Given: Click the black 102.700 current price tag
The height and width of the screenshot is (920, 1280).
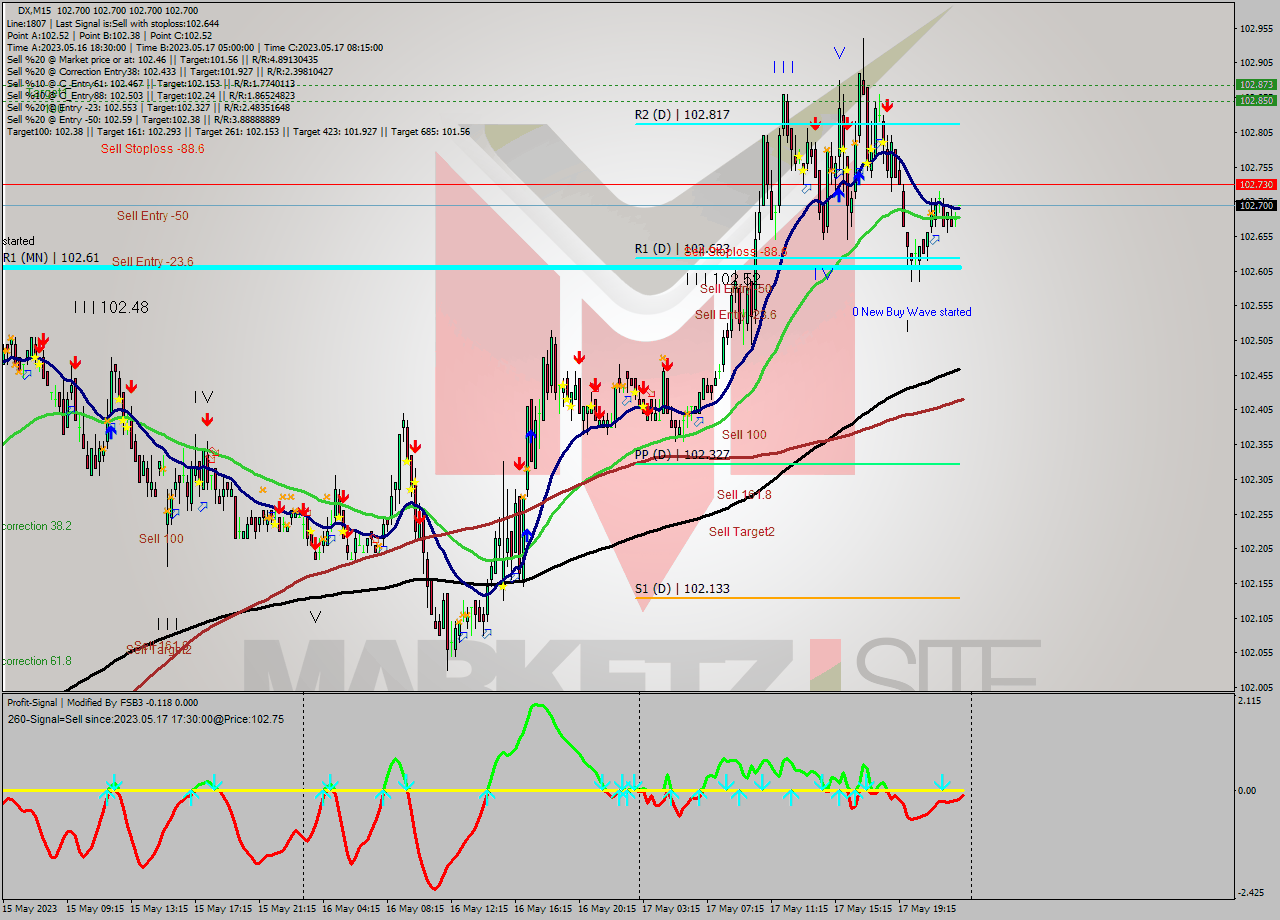Looking at the screenshot, I should pyautogui.click(x=1256, y=205).
